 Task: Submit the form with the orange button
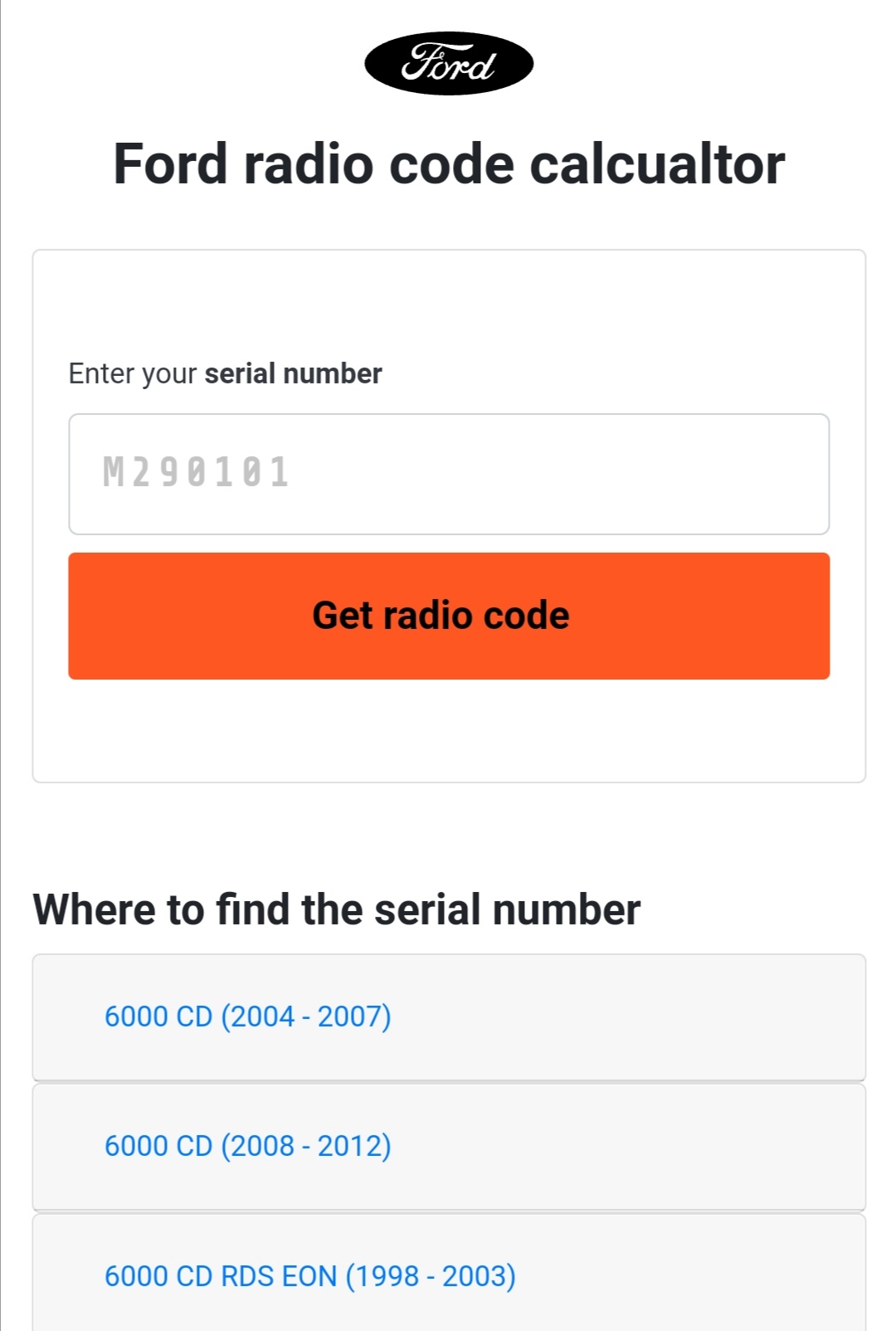pyautogui.click(x=449, y=616)
